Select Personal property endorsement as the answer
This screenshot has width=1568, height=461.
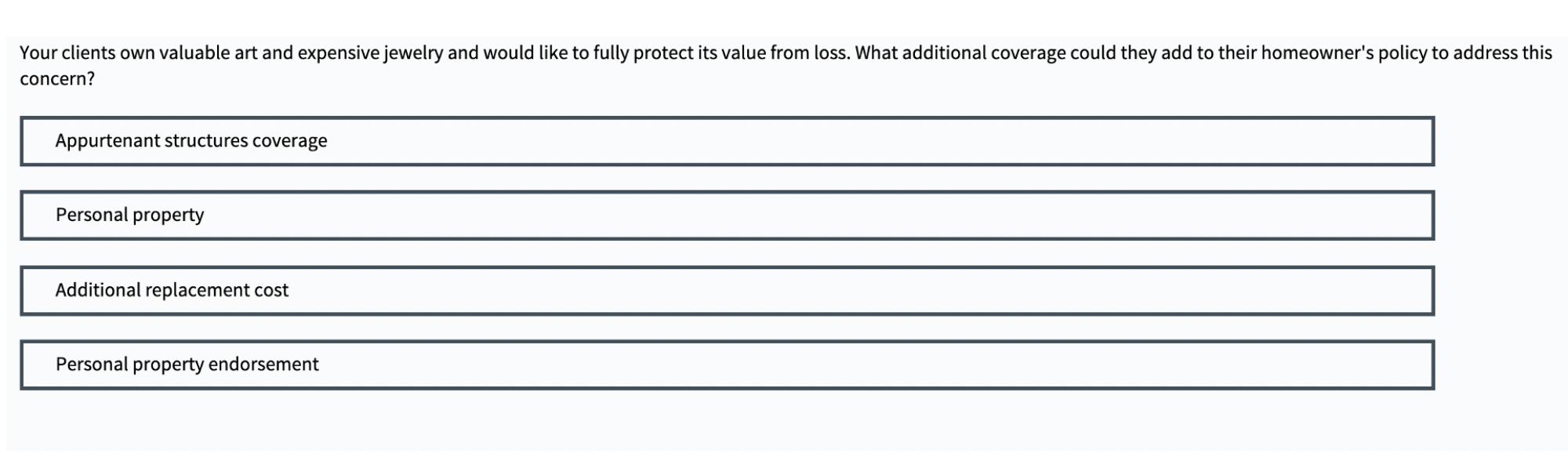[727, 365]
